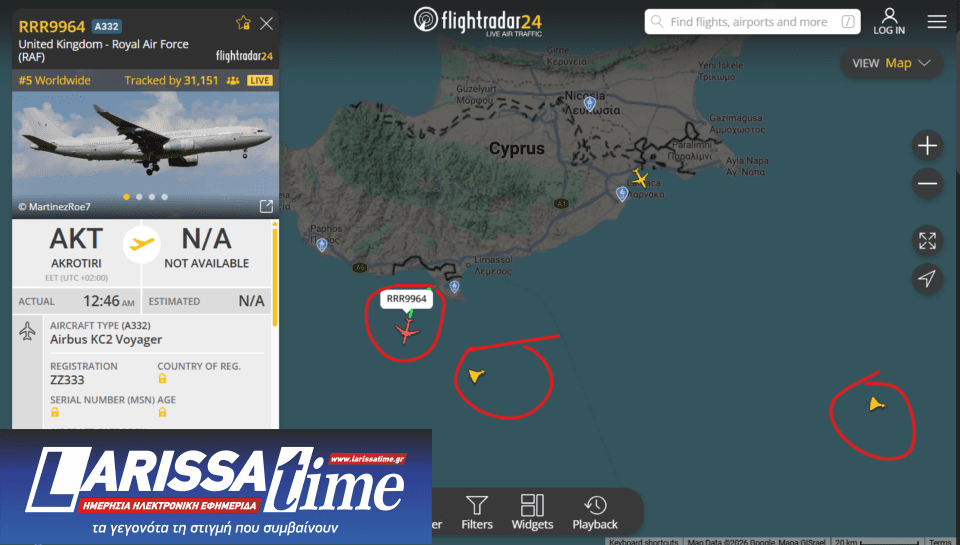Select the fourth photo carousel dot
Image resolution: width=960 pixels, height=545 pixels.
click(165, 197)
